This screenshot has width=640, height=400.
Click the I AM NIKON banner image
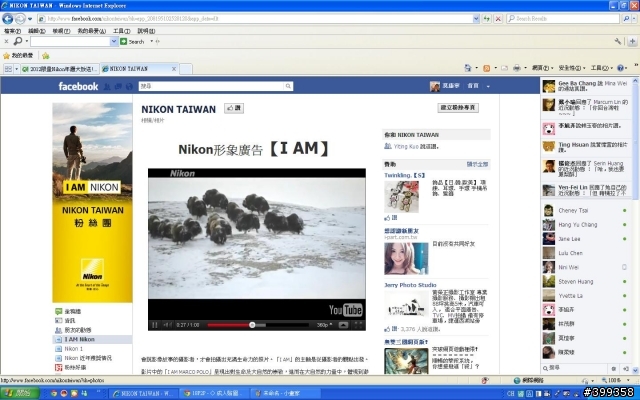(92, 202)
